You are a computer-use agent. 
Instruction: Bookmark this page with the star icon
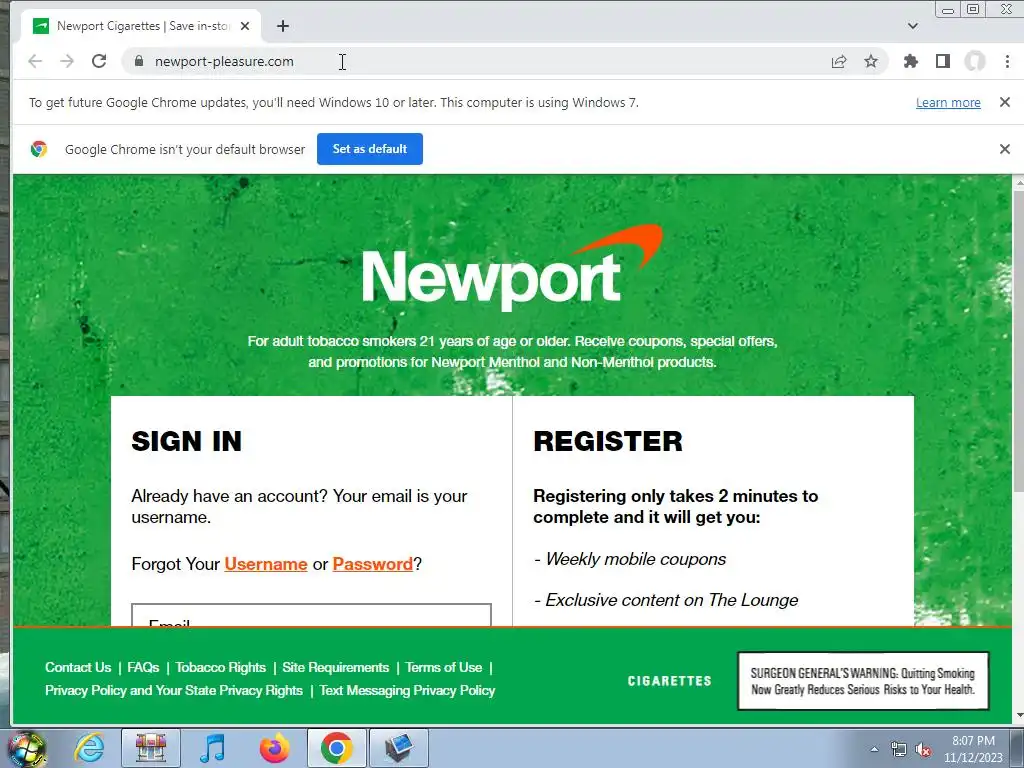(871, 61)
